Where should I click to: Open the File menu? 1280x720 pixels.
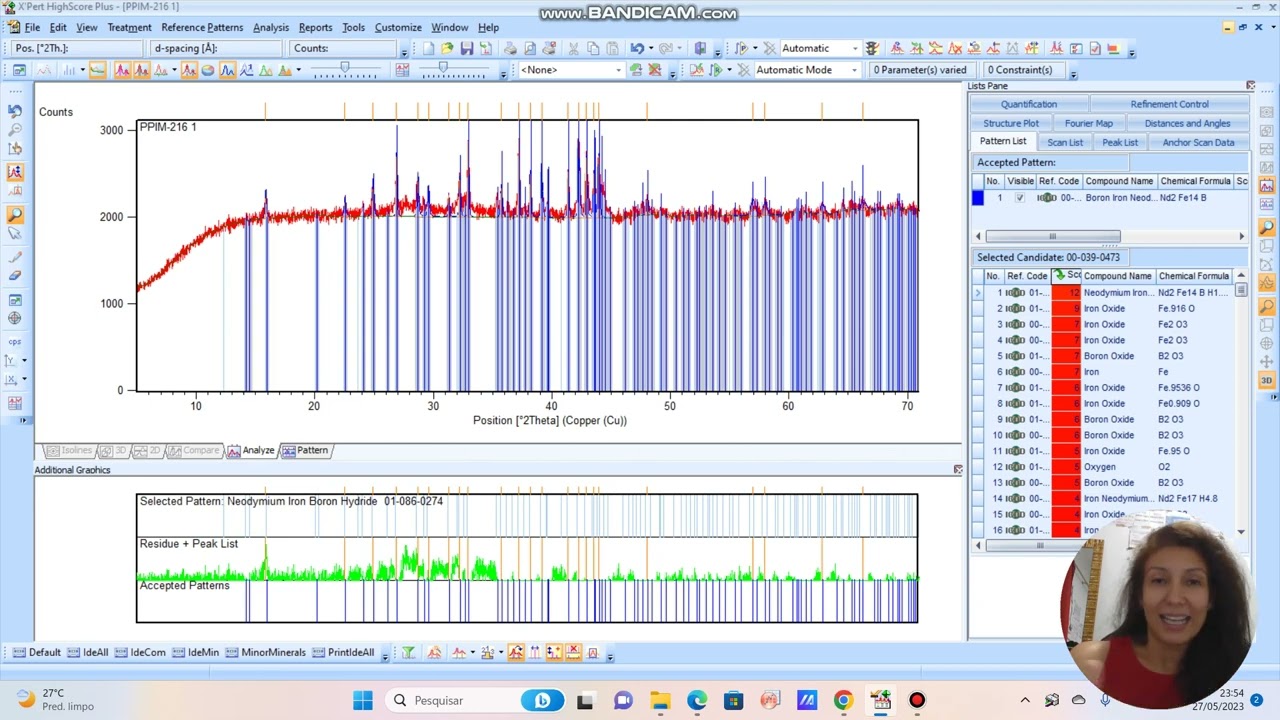coord(32,27)
